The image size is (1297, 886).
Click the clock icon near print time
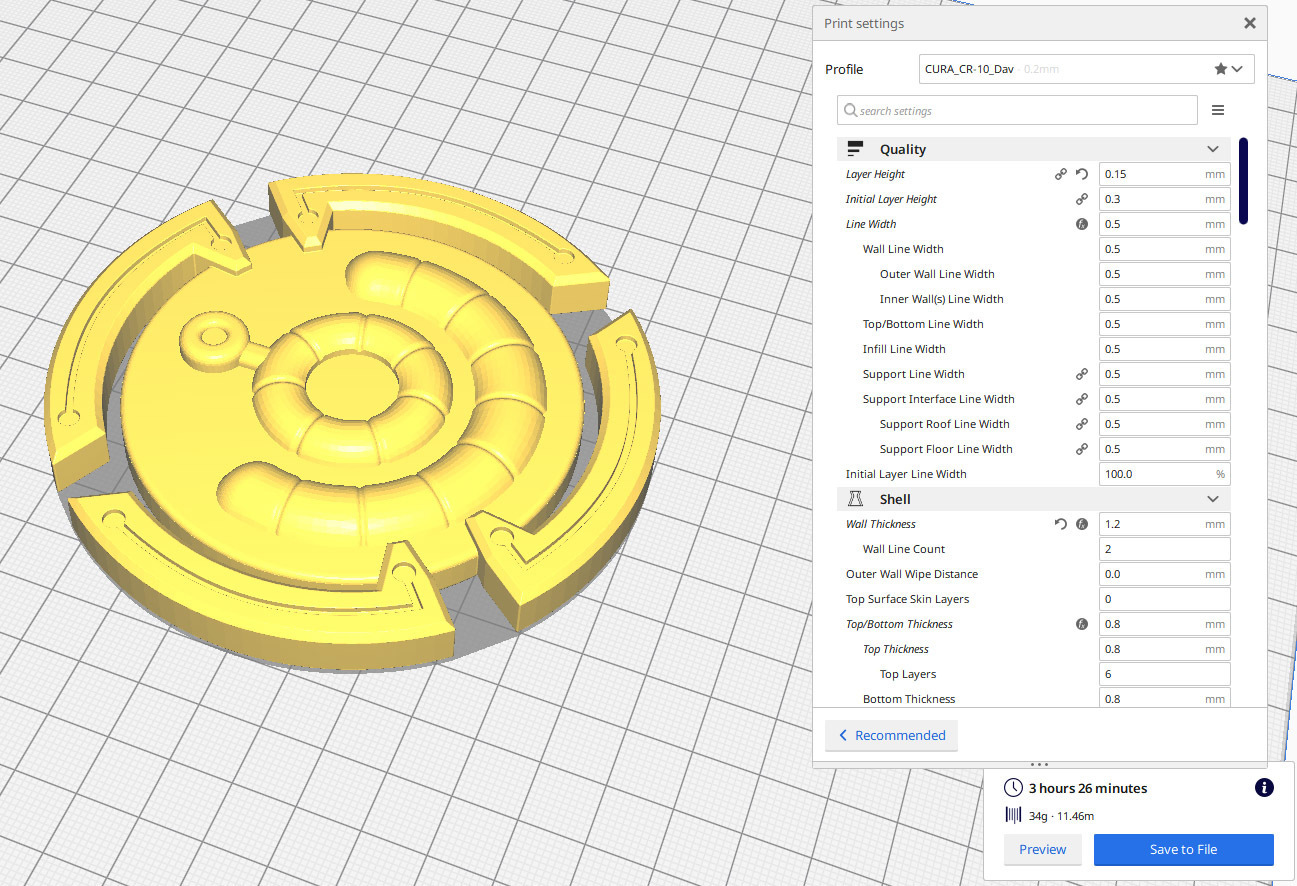pos(1014,788)
